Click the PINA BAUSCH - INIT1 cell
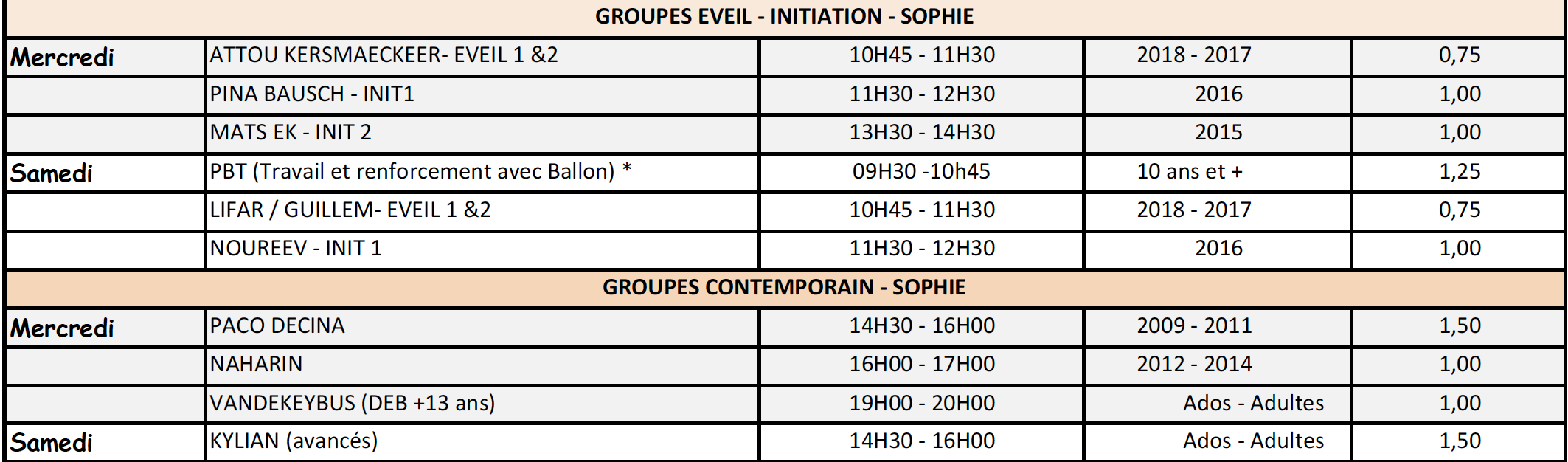 coord(482,94)
